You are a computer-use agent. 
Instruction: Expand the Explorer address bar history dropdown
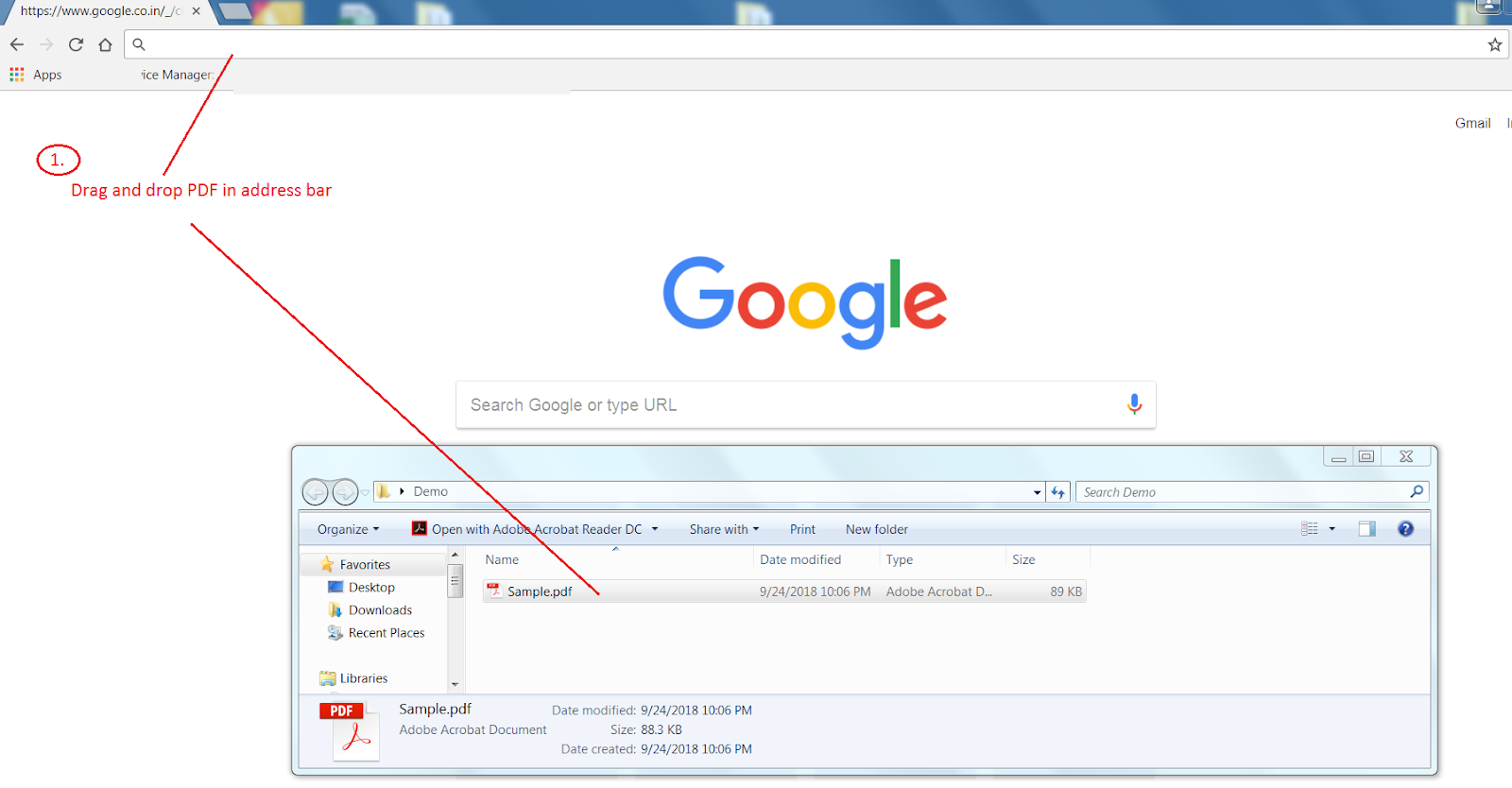click(1038, 492)
